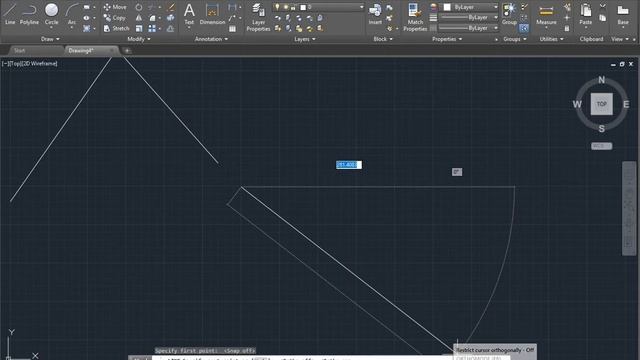Image resolution: width=640 pixels, height=360 pixels.
Task: Click N on the ViewCube compass
Action: [601, 80]
